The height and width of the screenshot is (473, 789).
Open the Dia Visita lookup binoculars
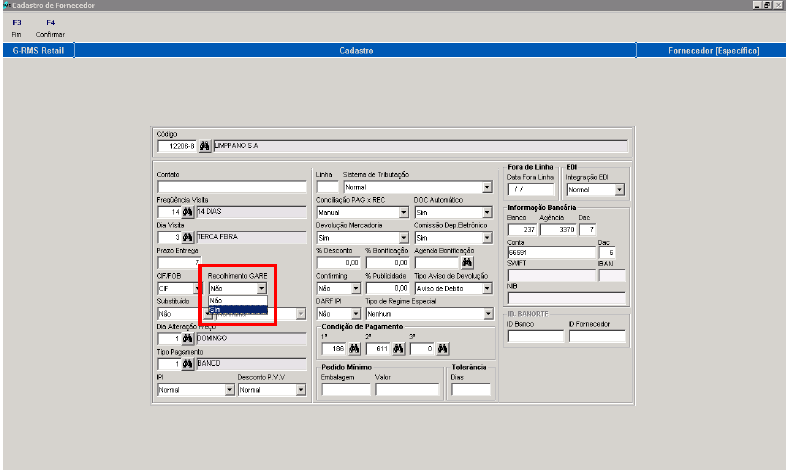point(188,237)
